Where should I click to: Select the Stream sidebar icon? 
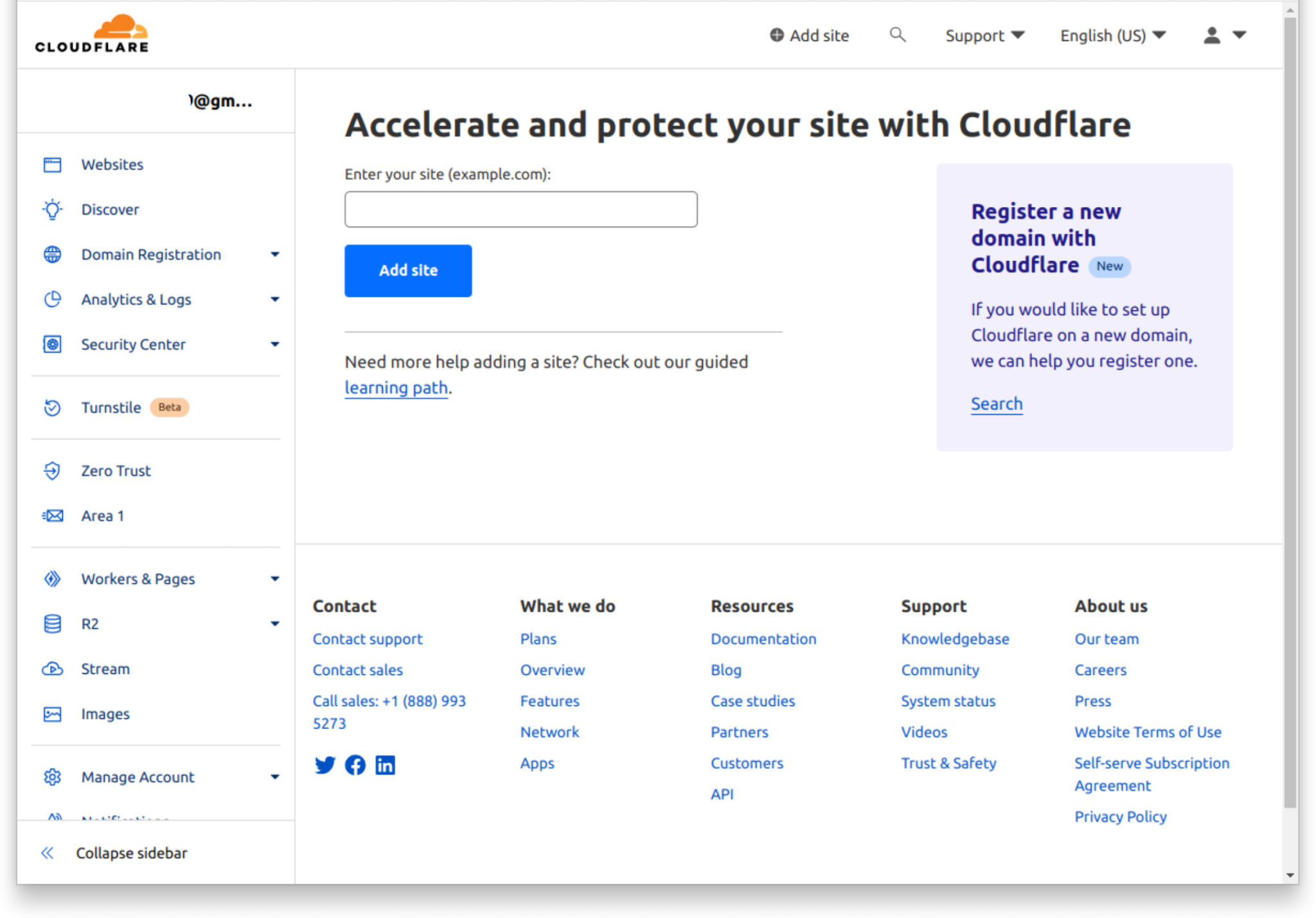coord(52,669)
